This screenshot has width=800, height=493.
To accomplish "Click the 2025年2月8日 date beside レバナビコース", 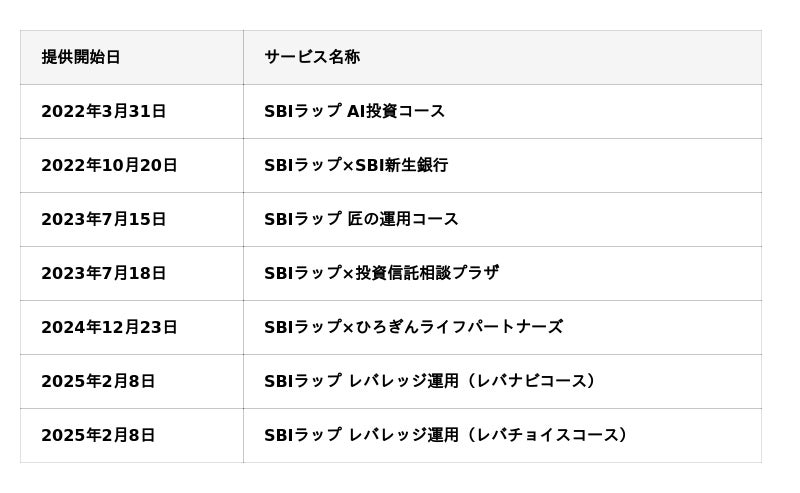I will coord(98,381).
